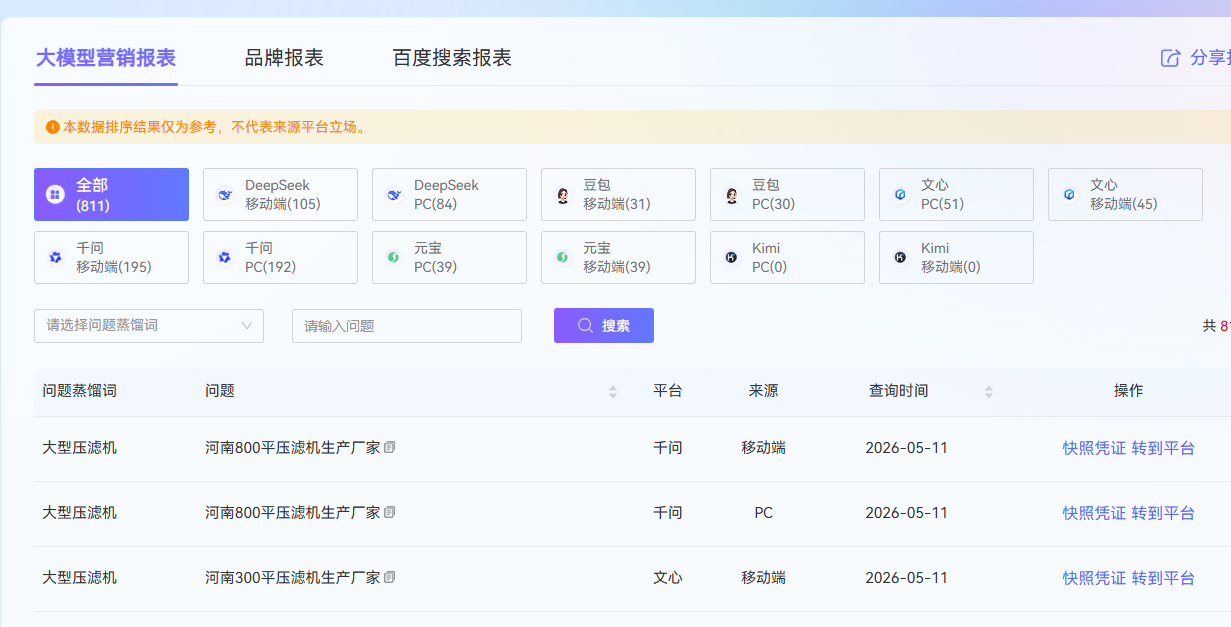Click 平台 column header
The image size is (1231, 627).
[668, 391]
